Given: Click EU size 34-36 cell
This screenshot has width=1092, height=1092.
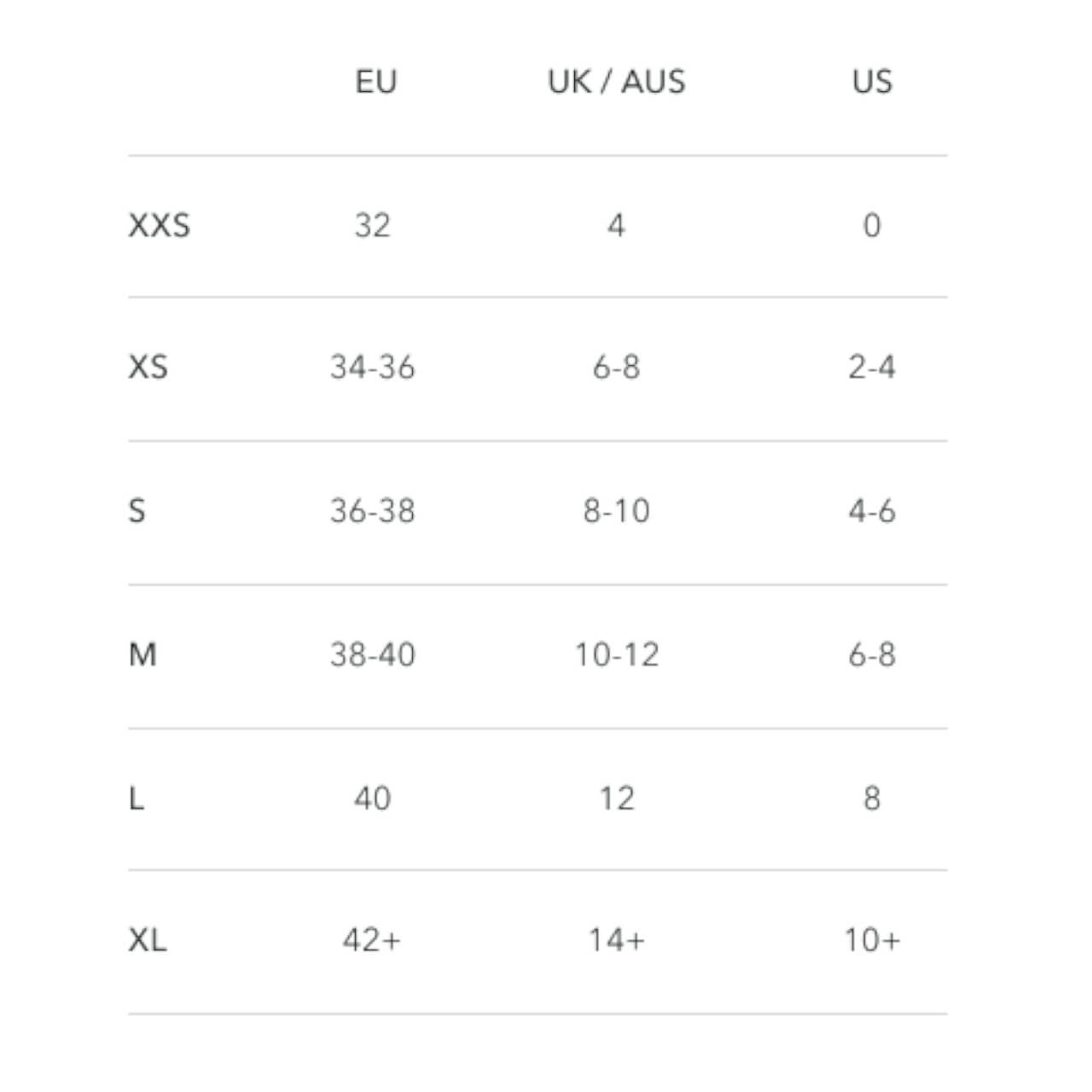Looking at the screenshot, I should click(x=373, y=368).
